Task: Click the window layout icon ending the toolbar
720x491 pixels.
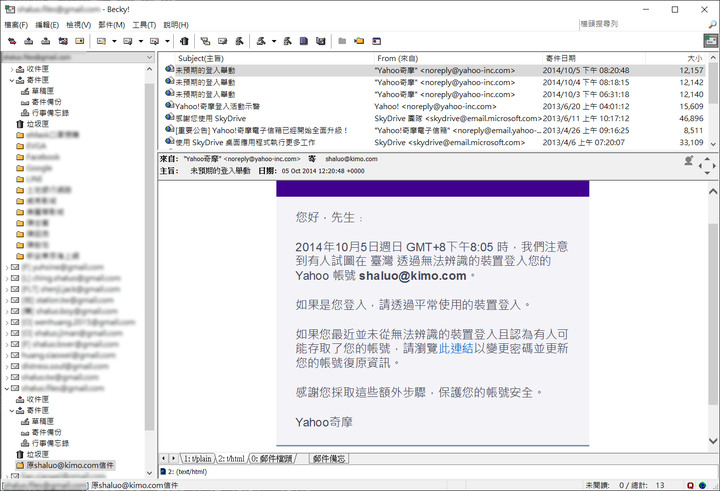Action: (x=377, y=41)
